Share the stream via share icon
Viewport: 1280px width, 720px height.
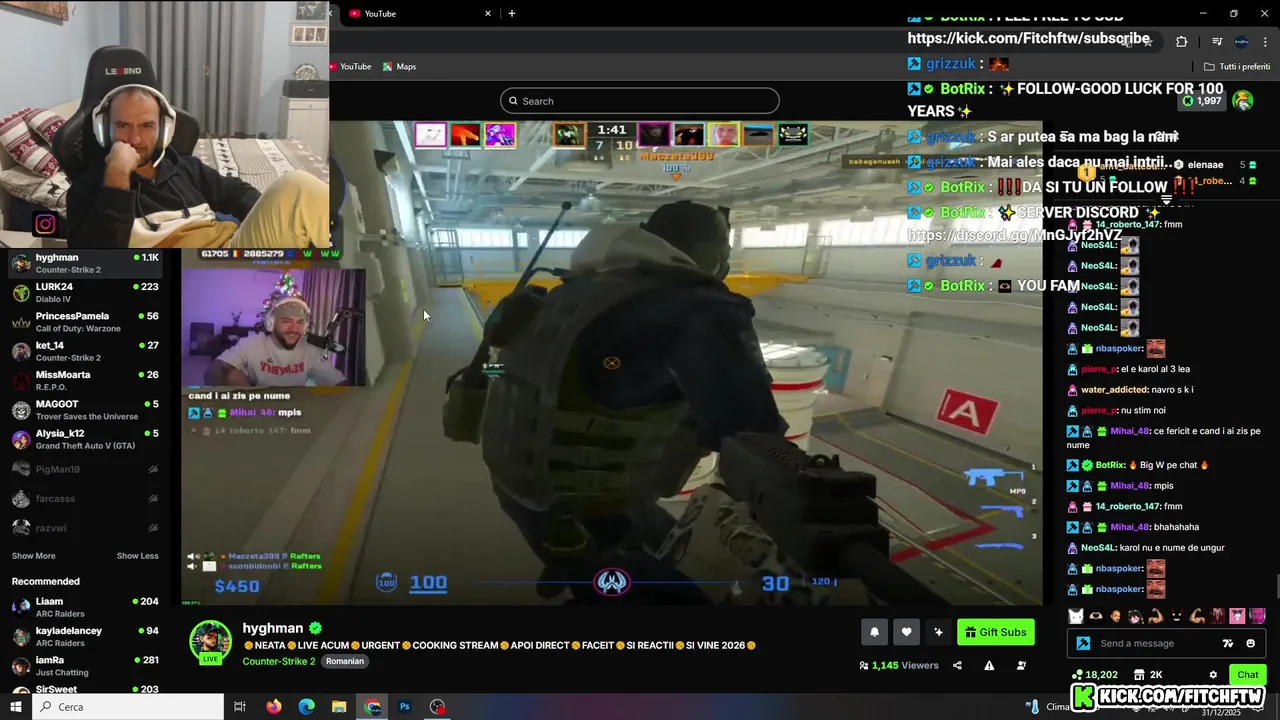957,665
